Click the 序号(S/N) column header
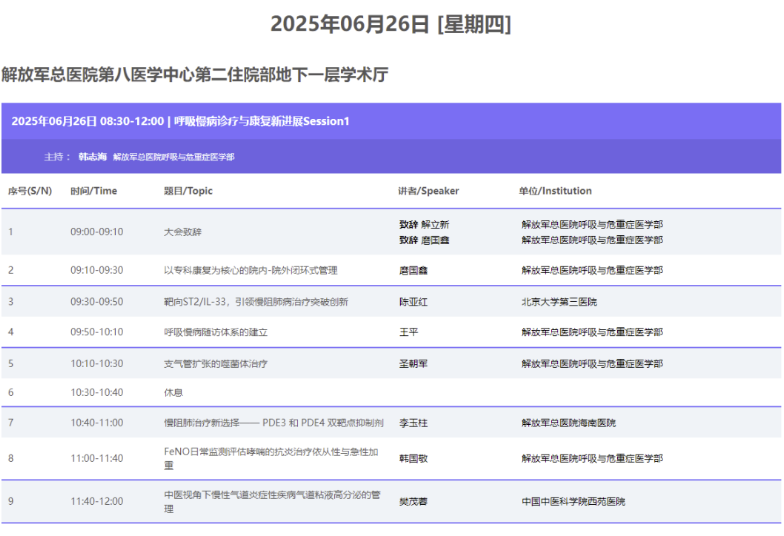The image size is (784, 536). click(x=30, y=191)
